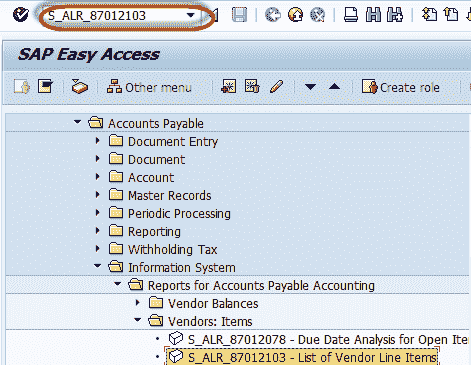Click the green Enter checkmark icon
Viewport: 471px width, 365px height.
(x=21, y=15)
